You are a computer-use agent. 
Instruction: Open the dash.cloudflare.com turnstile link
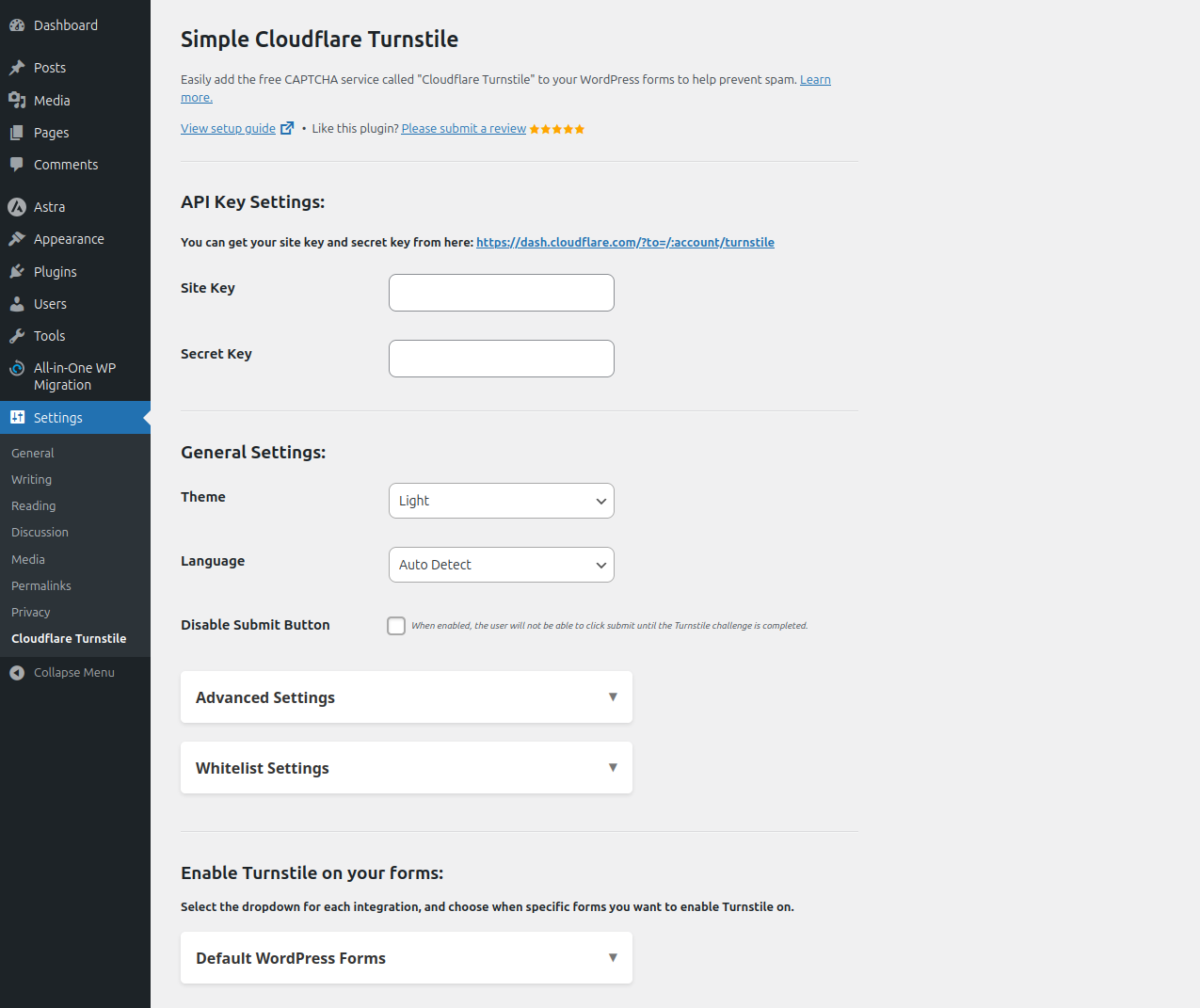click(625, 242)
